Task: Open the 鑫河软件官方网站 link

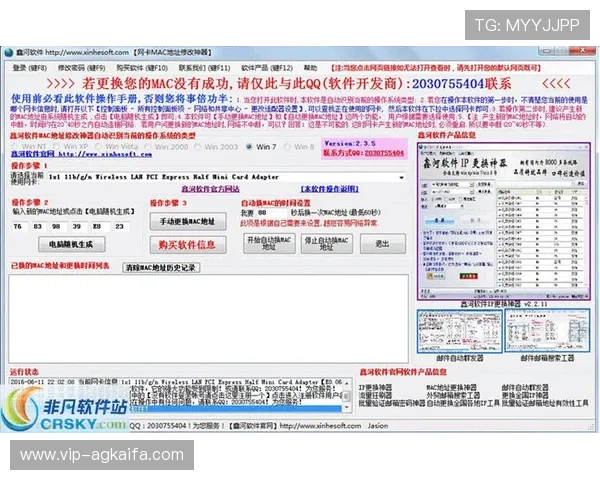Action: (210, 189)
